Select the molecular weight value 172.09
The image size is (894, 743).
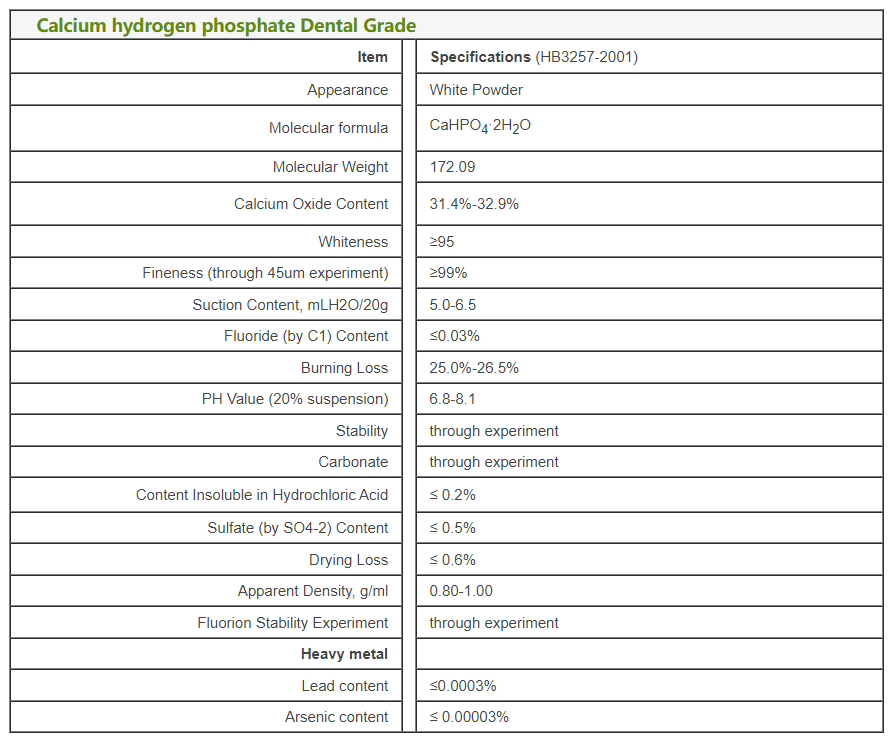[x=452, y=167]
